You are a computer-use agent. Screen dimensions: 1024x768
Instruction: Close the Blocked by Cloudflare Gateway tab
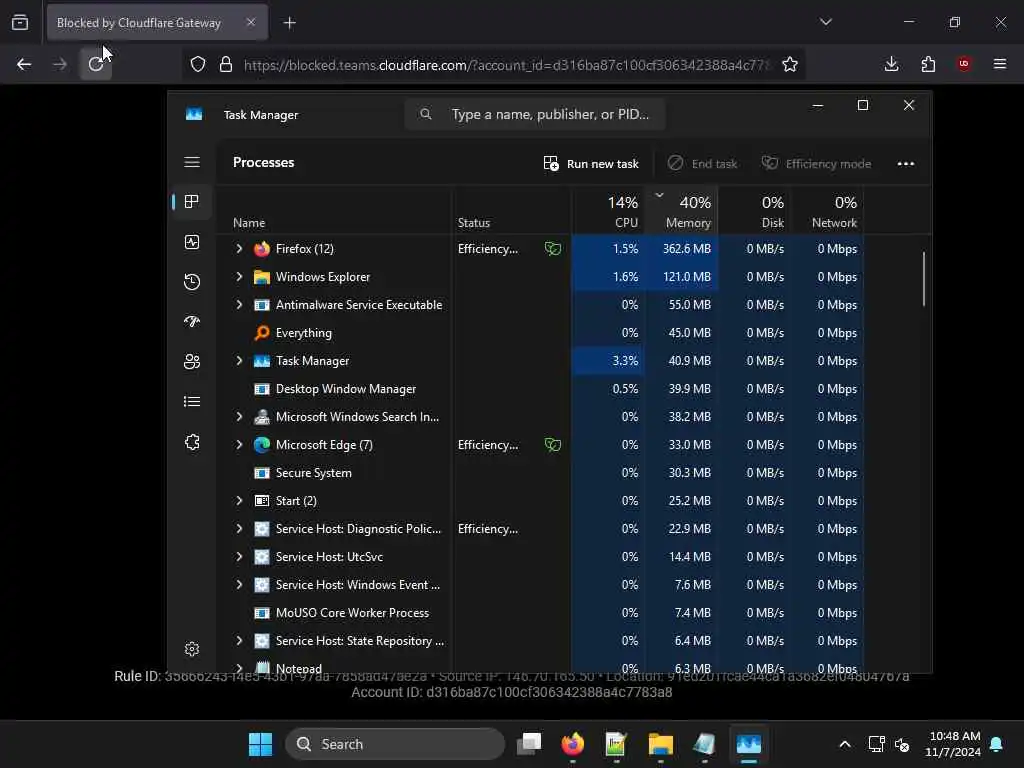click(251, 22)
